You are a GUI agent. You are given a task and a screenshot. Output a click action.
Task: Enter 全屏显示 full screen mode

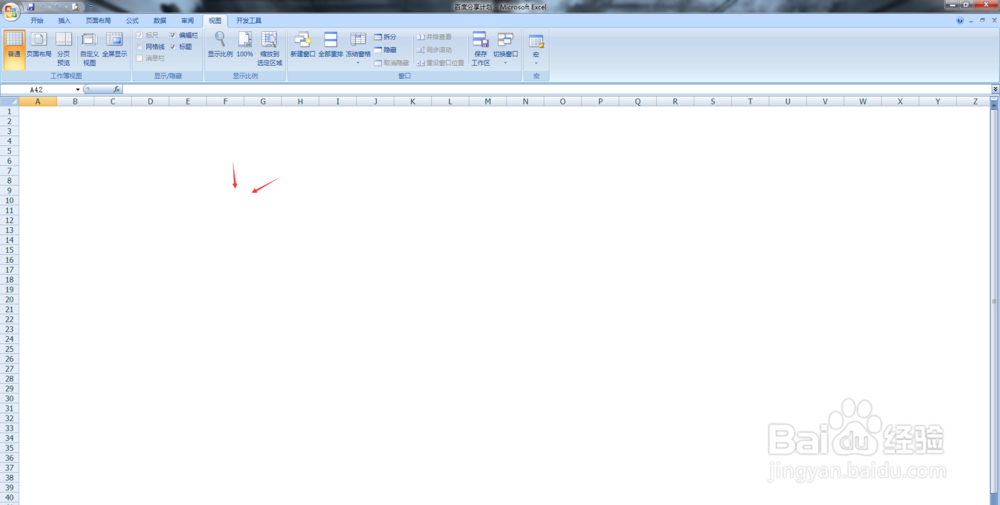coord(115,45)
